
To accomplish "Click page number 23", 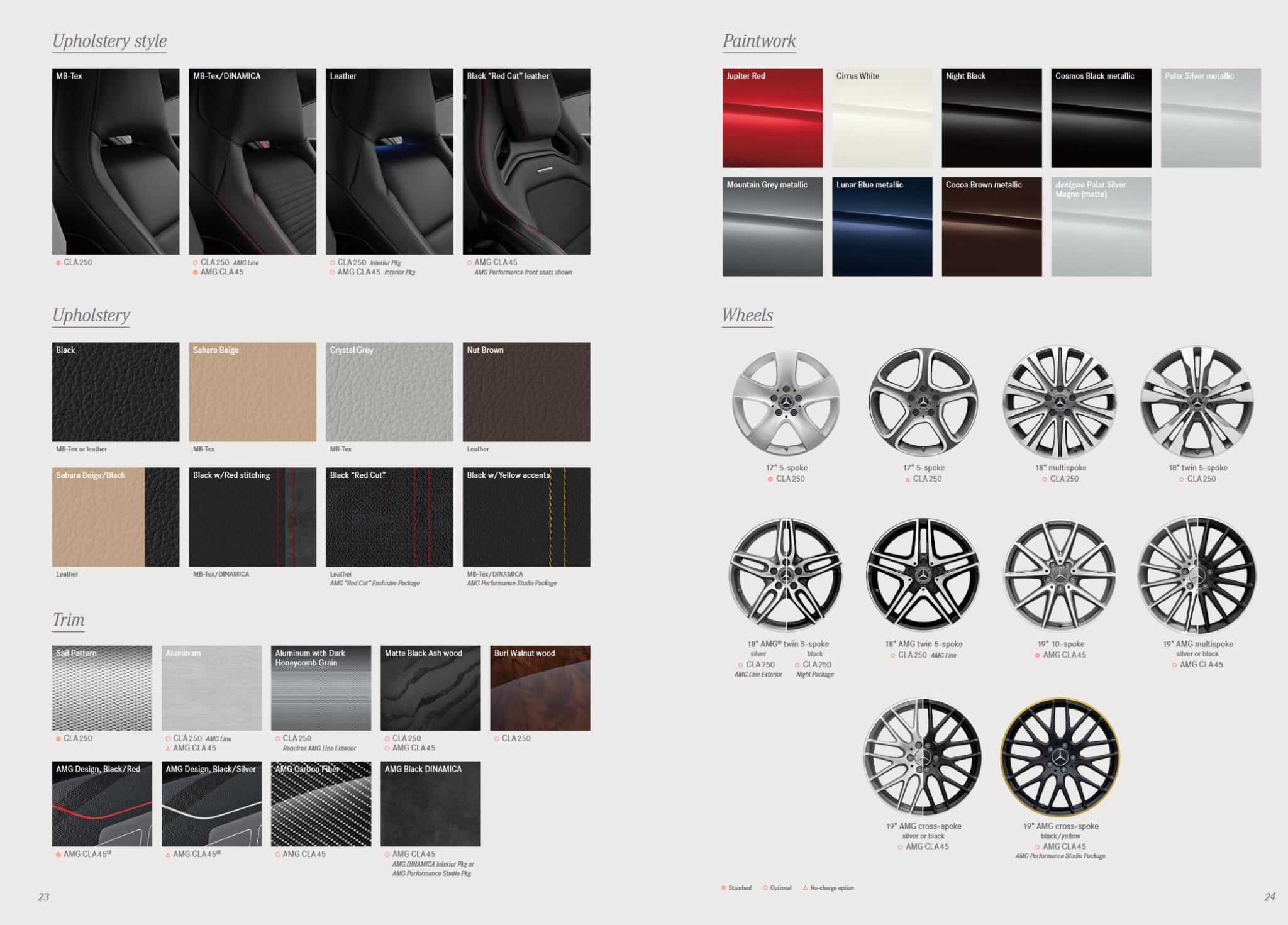I will [43, 897].
